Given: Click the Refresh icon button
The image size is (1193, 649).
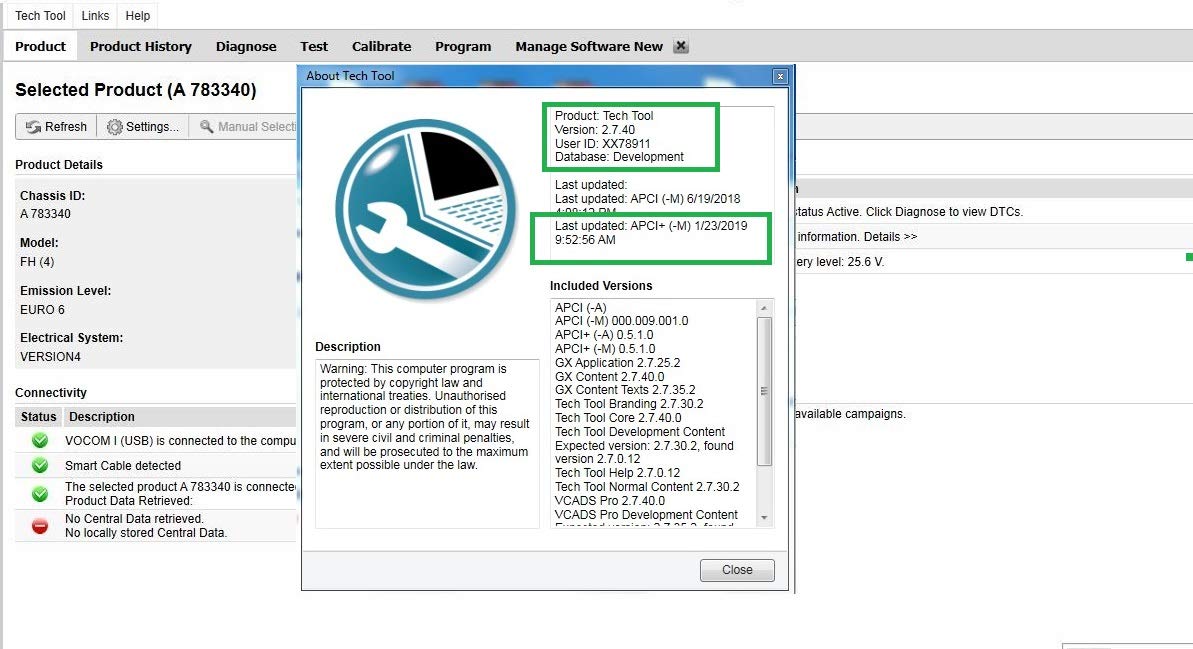Looking at the screenshot, I should [x=33, y=127].
